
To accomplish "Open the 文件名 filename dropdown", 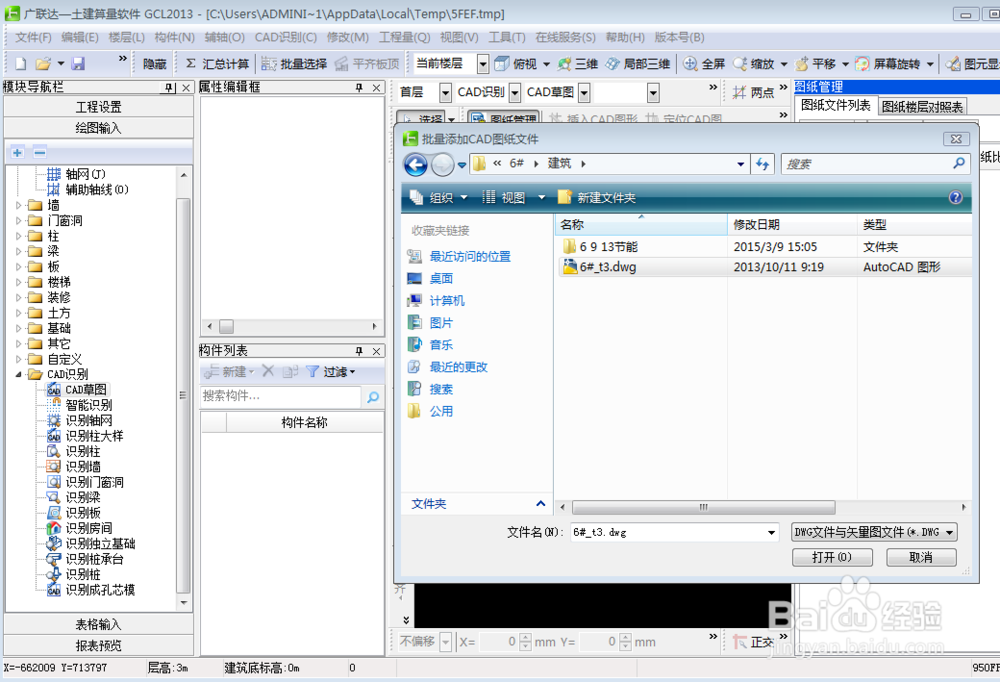I will pyautogui.click(x=771, y=532).
